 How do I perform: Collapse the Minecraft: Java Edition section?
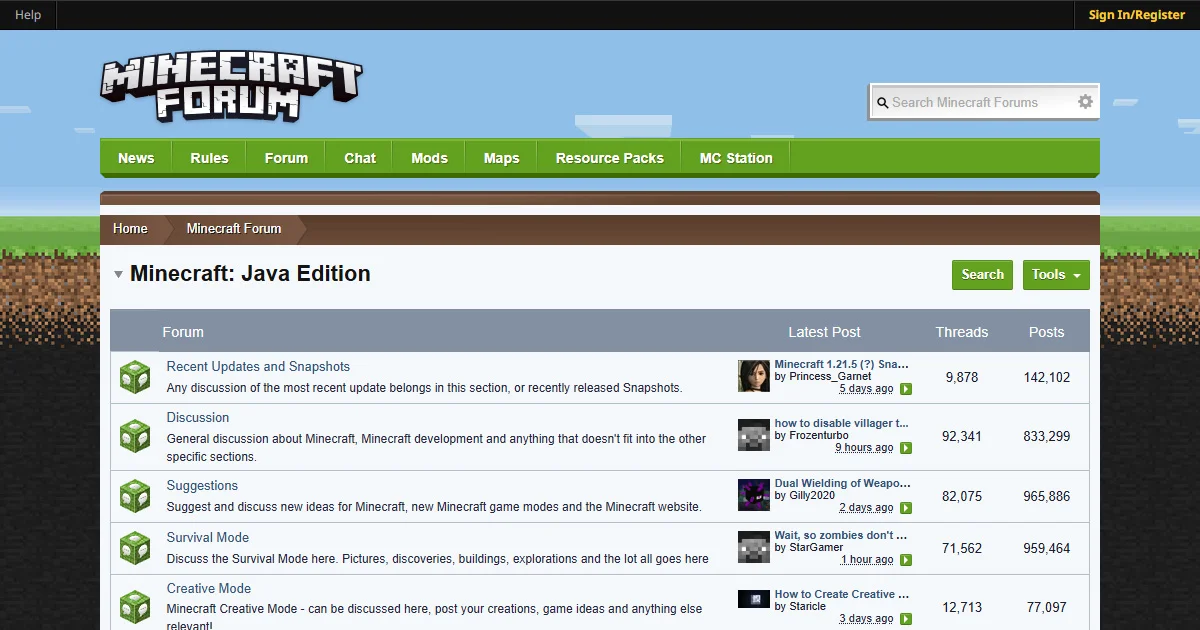tap(118, 274)
